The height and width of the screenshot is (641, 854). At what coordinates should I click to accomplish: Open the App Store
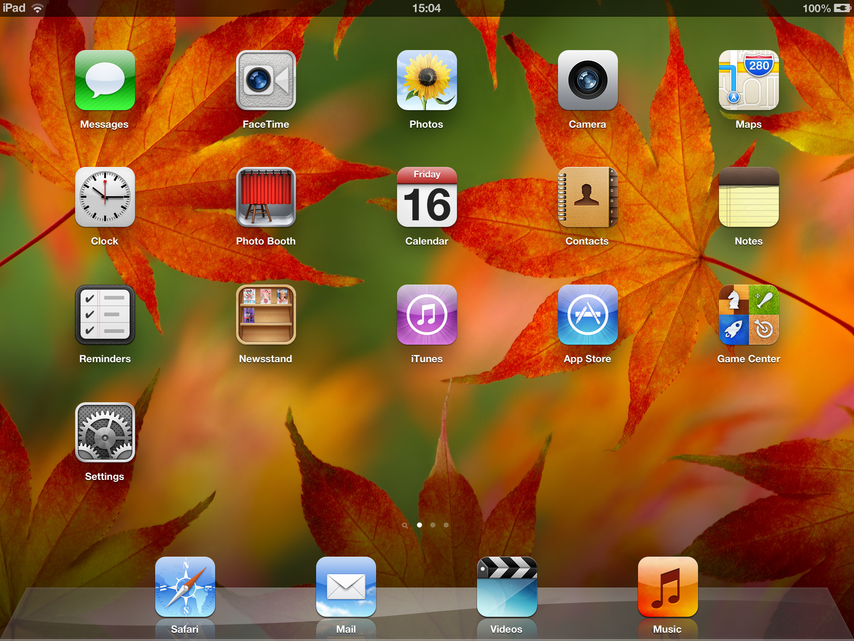tap(588, 314)
